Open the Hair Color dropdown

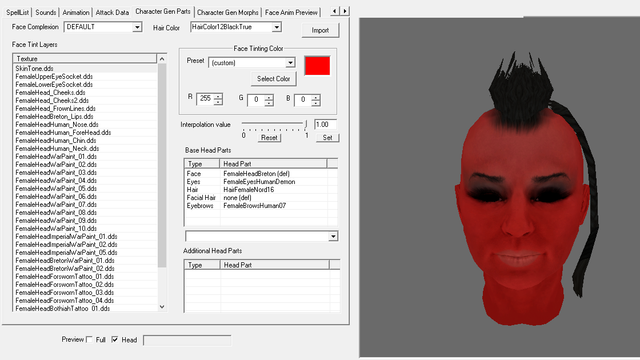point(277,27)
